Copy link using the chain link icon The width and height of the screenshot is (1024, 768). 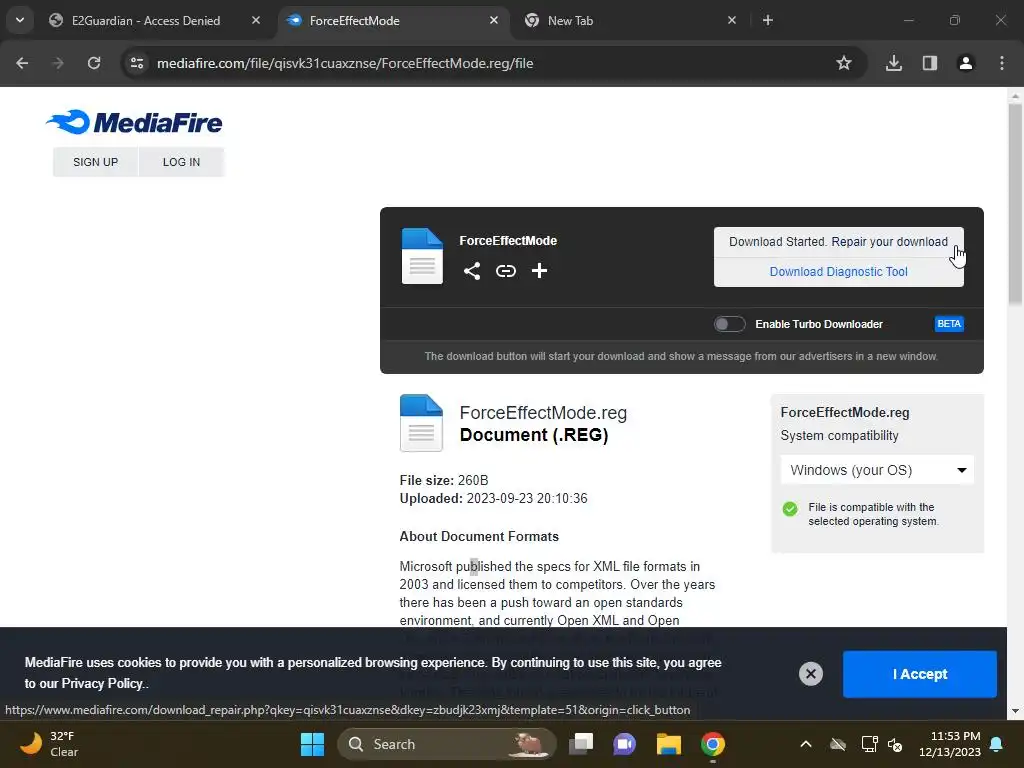(x=505, y=271)
